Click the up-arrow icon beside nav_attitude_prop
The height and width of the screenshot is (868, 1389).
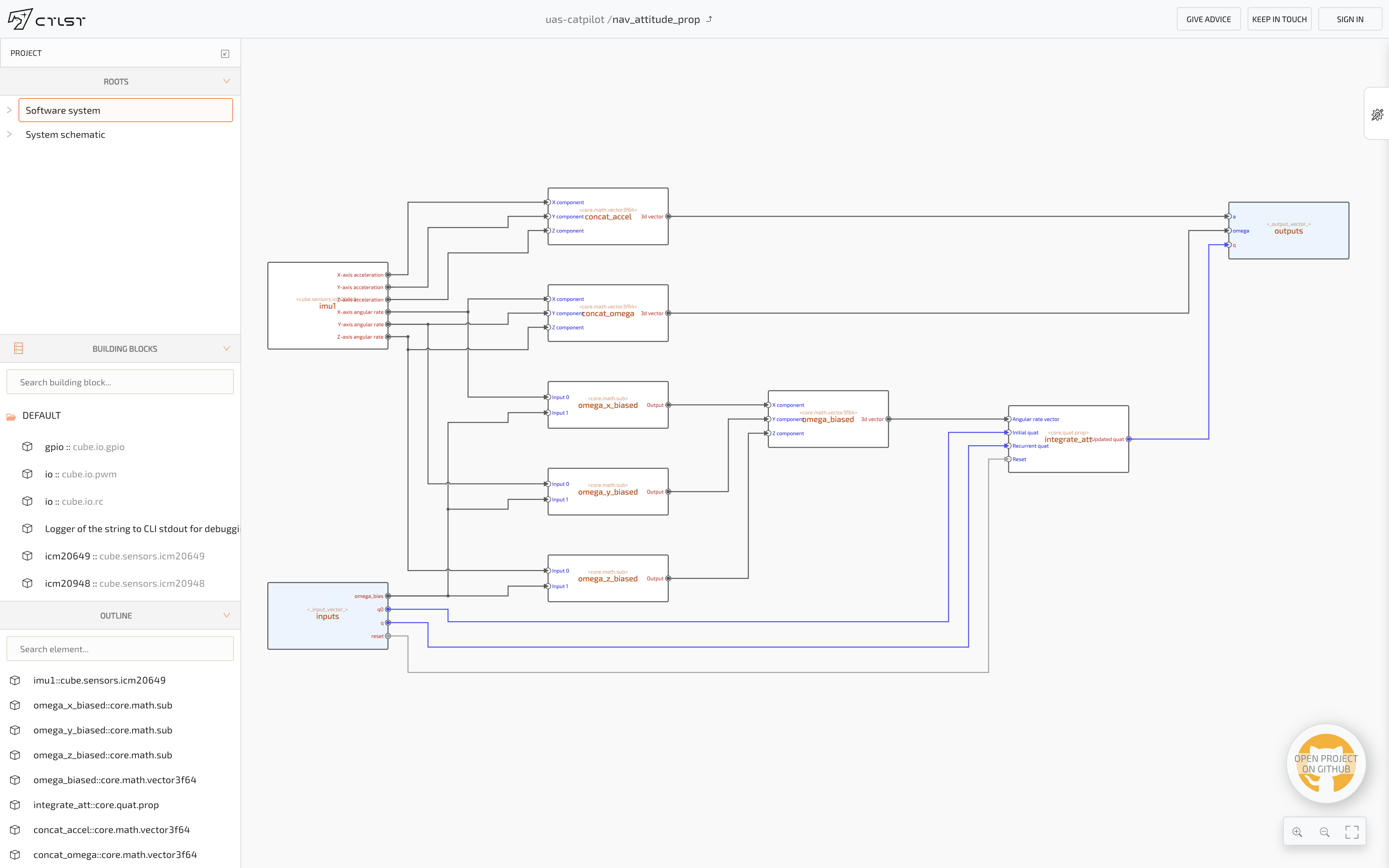709,19
